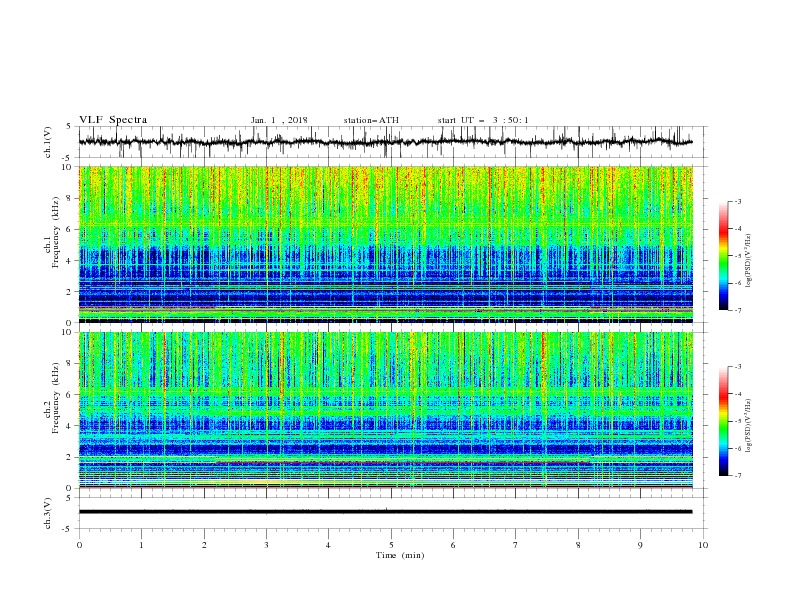792x612 pixels.
Task: Click ch.1 spectrogram frequency tick '8'
Action: pyautogui.click(x=70, y=198)
